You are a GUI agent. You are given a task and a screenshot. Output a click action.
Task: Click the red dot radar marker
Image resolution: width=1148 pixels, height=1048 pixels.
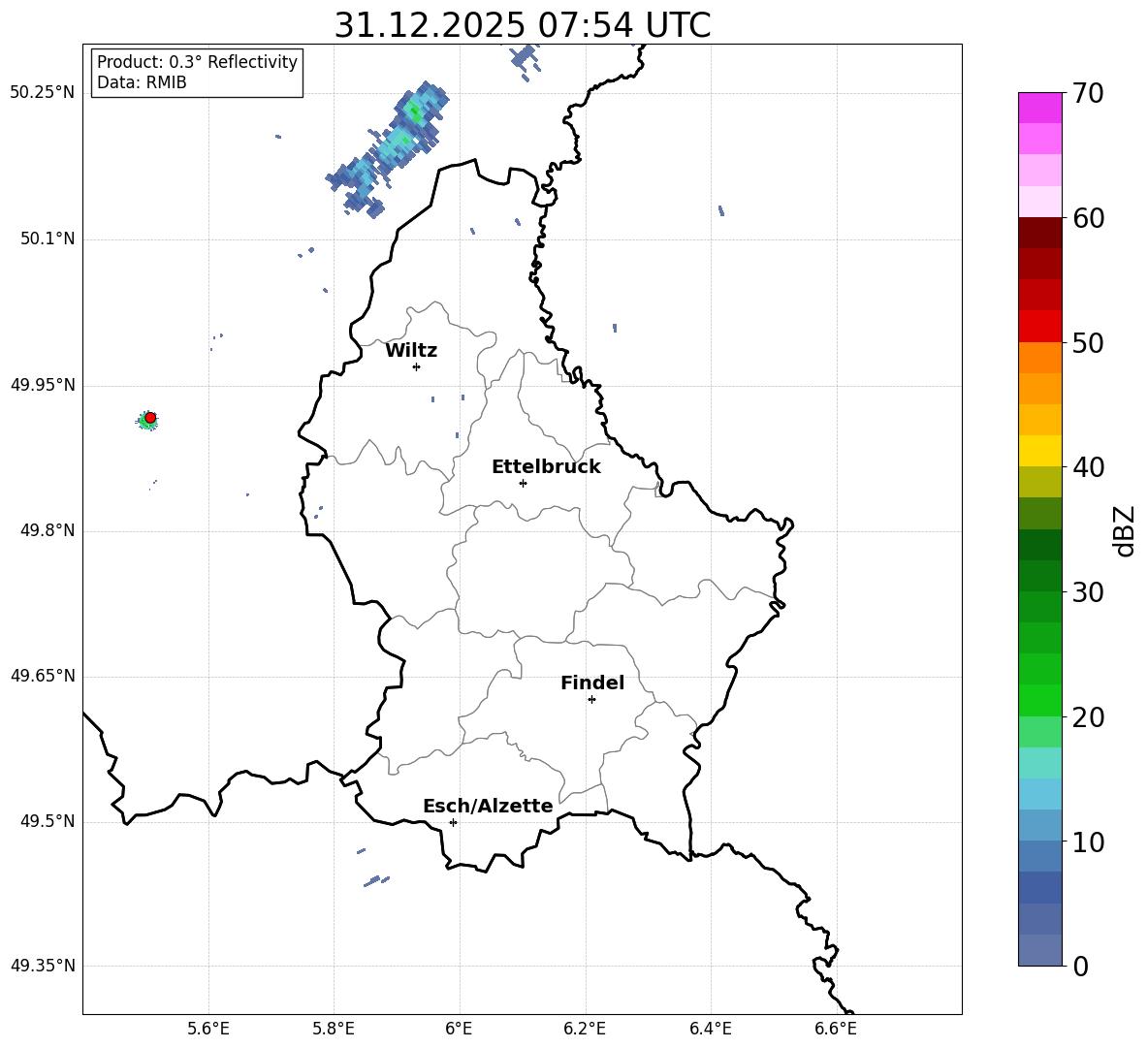(x=150, y=418)
